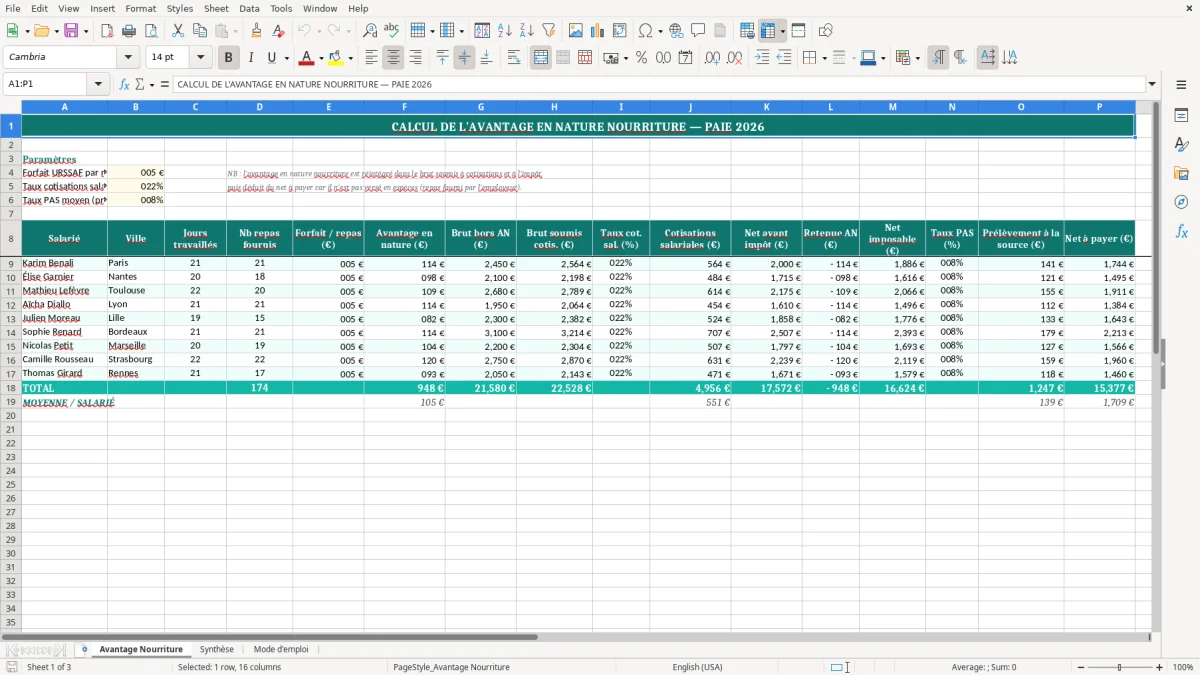Add a decimal place
Viewport: 1200px width, 675px height.
coord(712,58)
